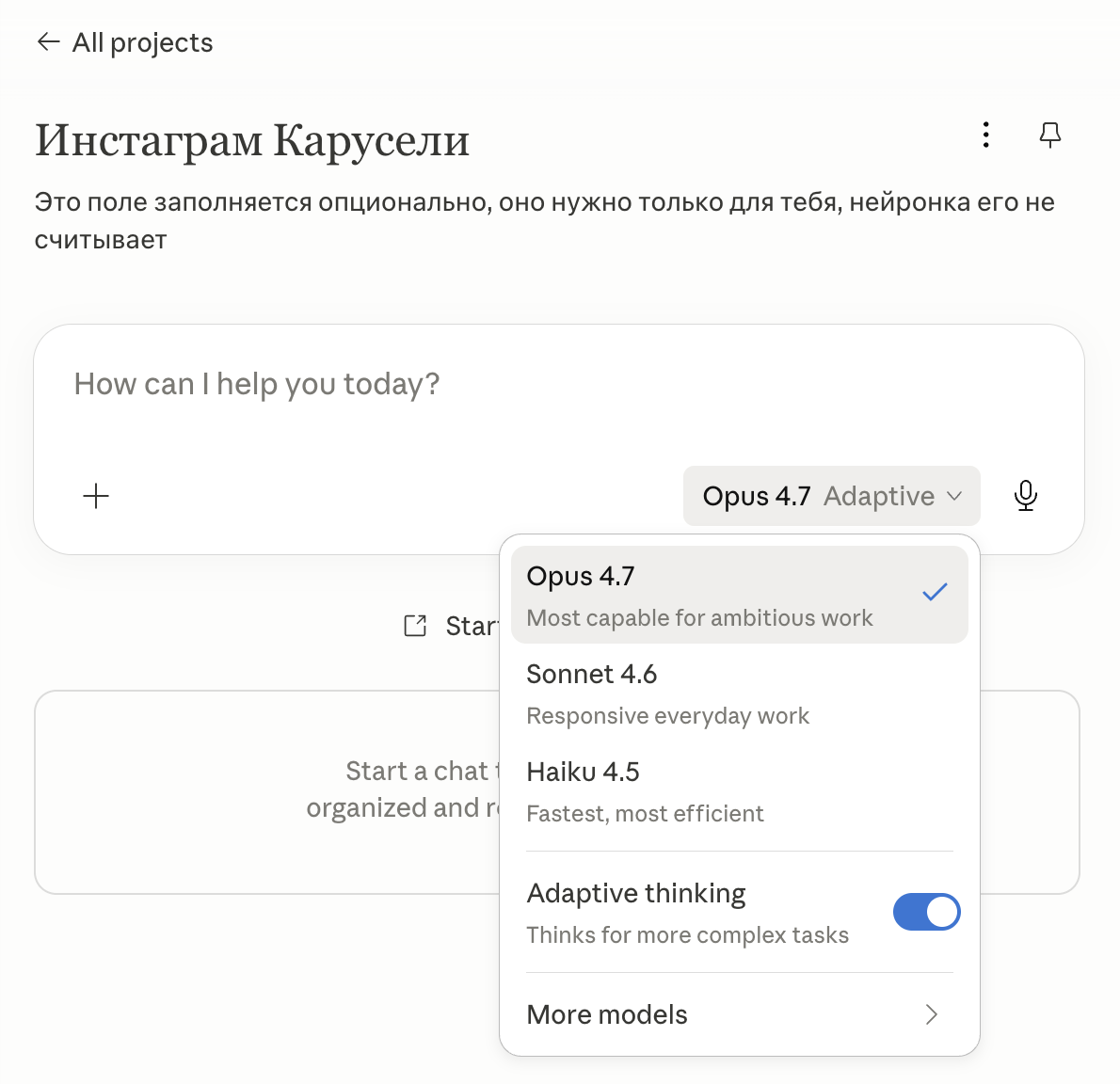Collapse the Opus 4.7 Adaptive model selector
The image size is (1120, 1084).
tap(831, 496)
